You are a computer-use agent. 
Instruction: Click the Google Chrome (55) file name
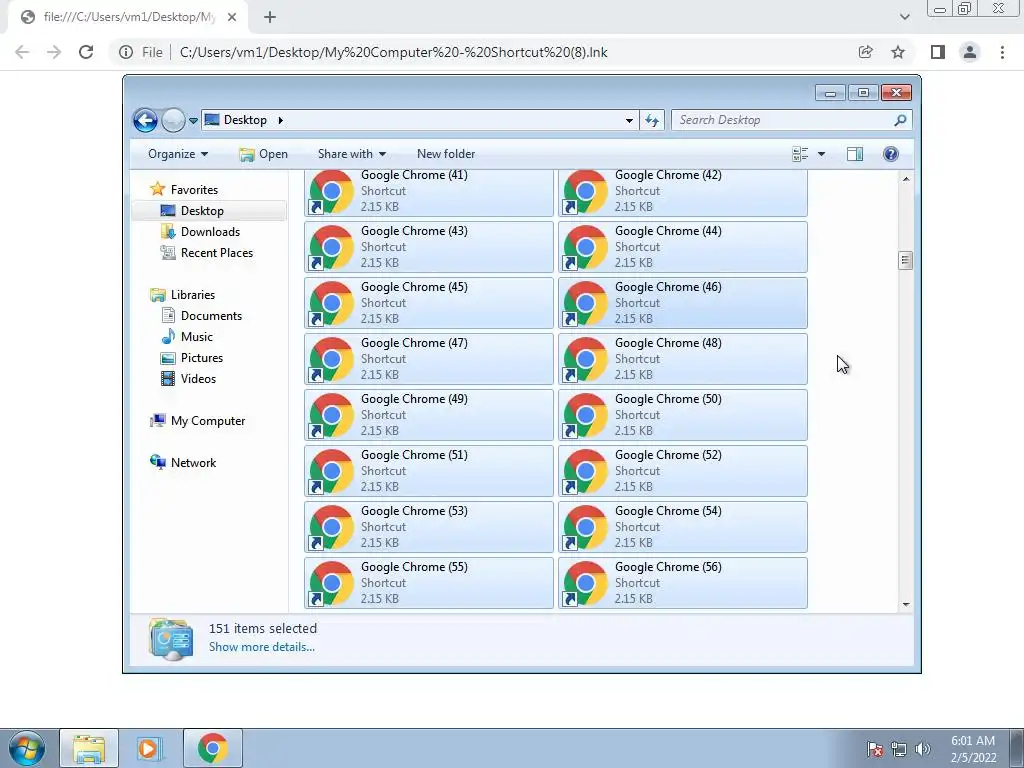pyautogui.click(x=414, y=567)
